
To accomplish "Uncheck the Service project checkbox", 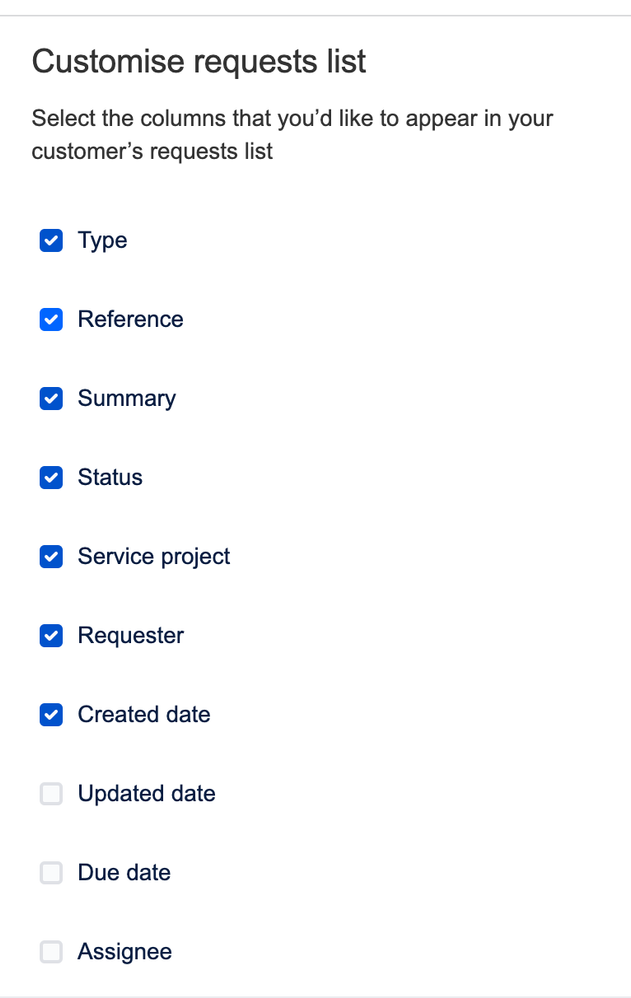I will pyautogui.click(x=50, y=556).
